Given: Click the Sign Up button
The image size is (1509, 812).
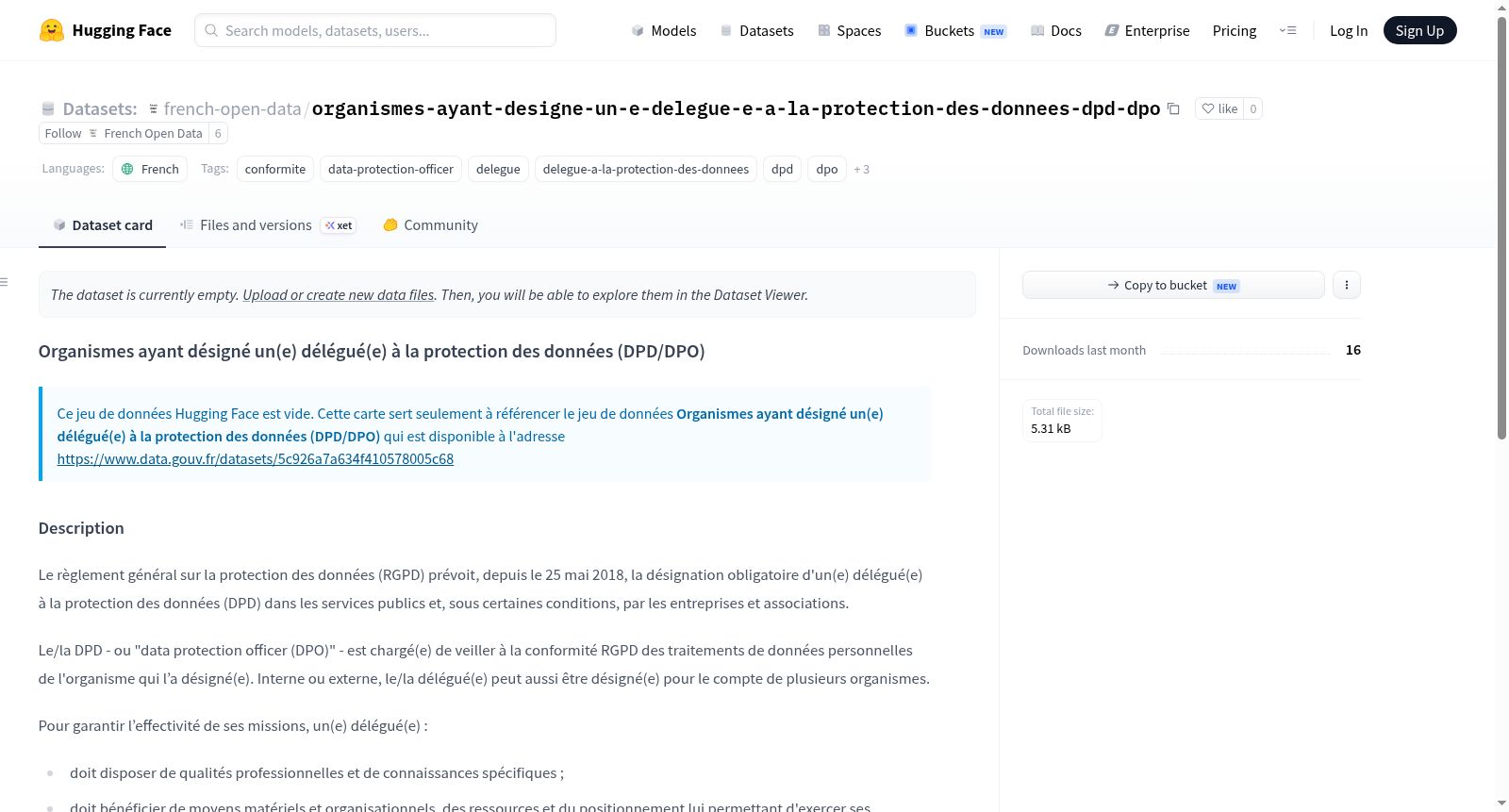Looking at the screenshot, I should tap(1419, 30).
